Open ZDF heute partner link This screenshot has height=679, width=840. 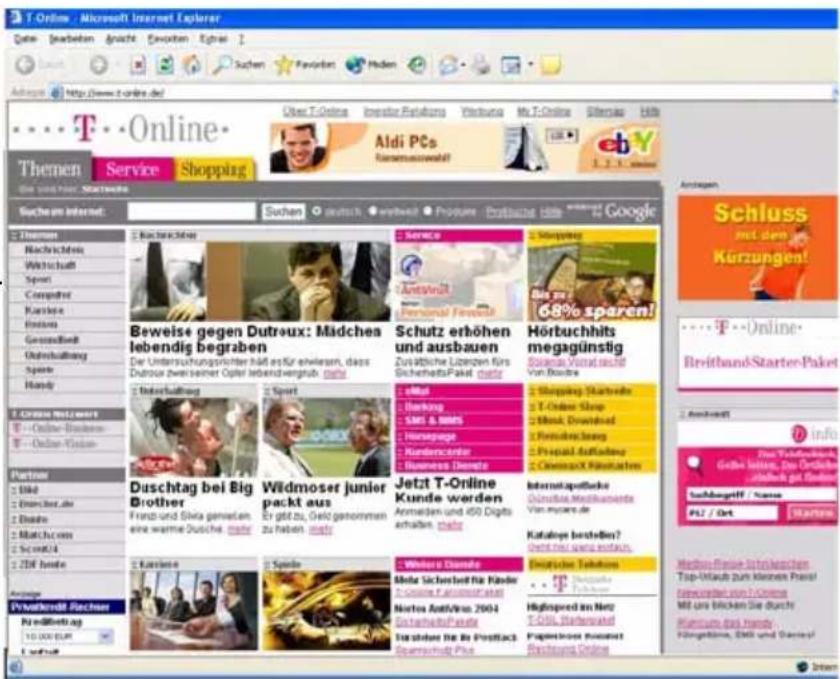pos(42,564)
